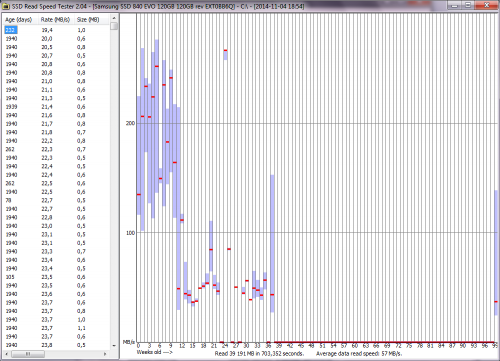Image resolution: width=500 pixels, height=361 pixels.
Task: Click the 'Read 39 191 MB in 703,352 seconds' text
Action: coord(259,353)
